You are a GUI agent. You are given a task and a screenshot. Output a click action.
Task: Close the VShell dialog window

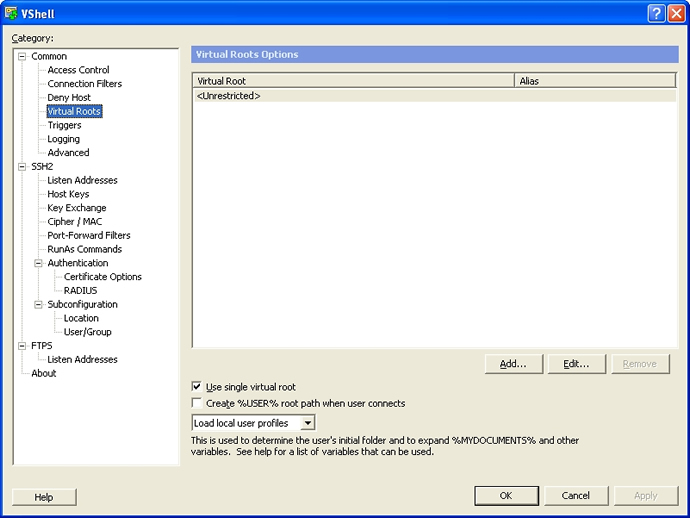point(676,14)
